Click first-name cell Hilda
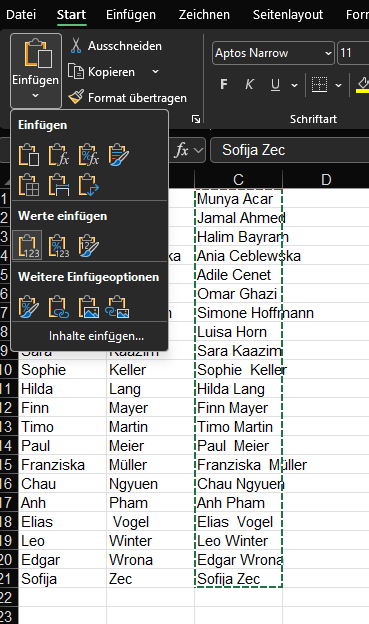The width and height of the screenshot is (369, 624). tap(62, 389)
